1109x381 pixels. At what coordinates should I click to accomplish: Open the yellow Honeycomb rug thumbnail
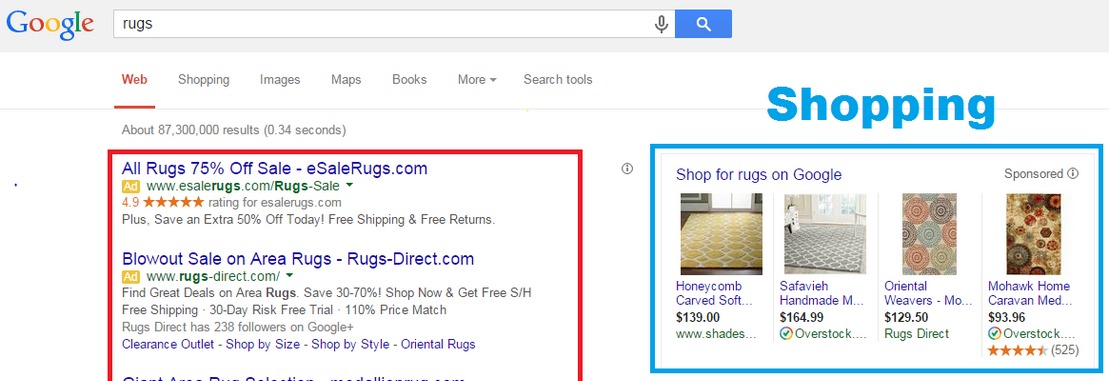pyautogui.click(x=721, y=234)
